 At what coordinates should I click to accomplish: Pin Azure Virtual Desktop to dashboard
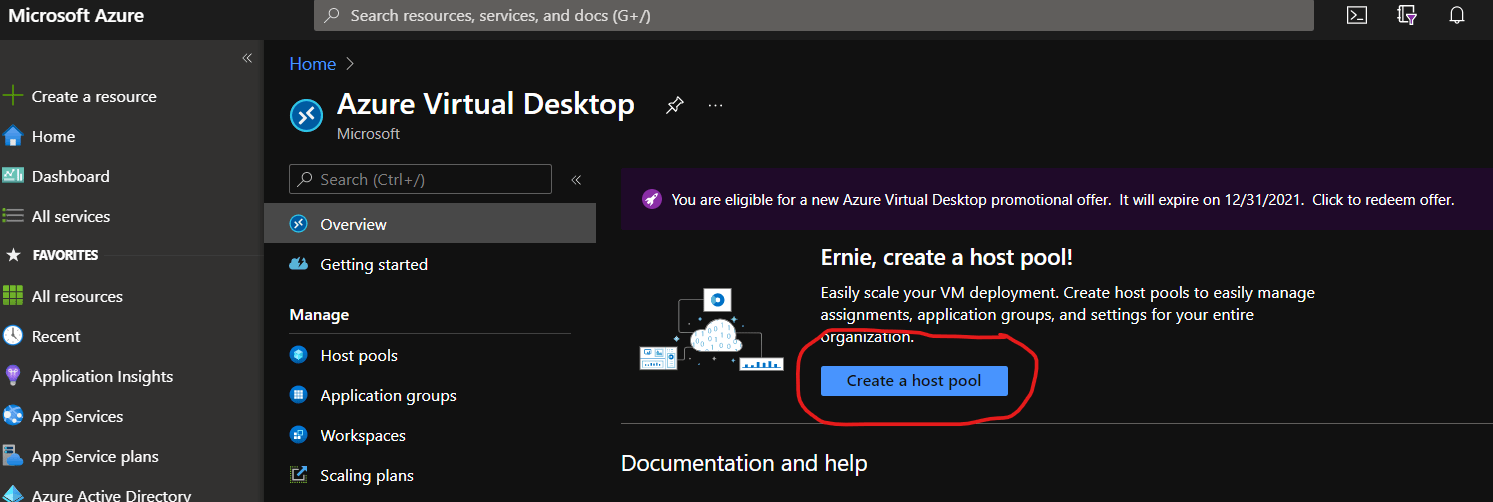(675, 105)
